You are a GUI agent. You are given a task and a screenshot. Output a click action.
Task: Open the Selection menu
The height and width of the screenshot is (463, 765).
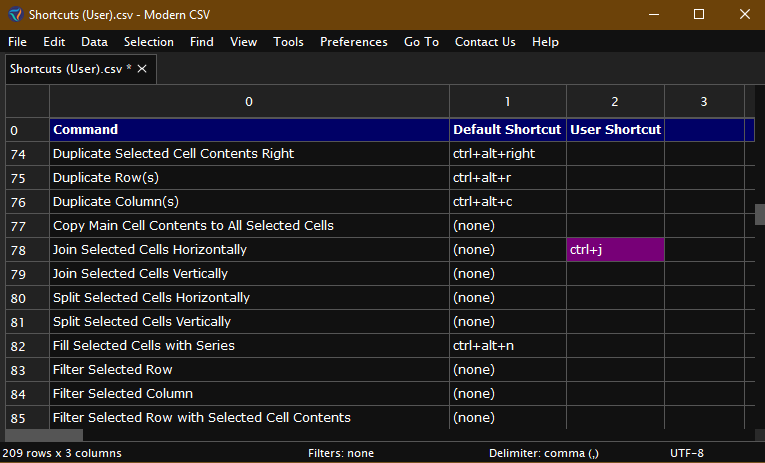pos(149,42)
